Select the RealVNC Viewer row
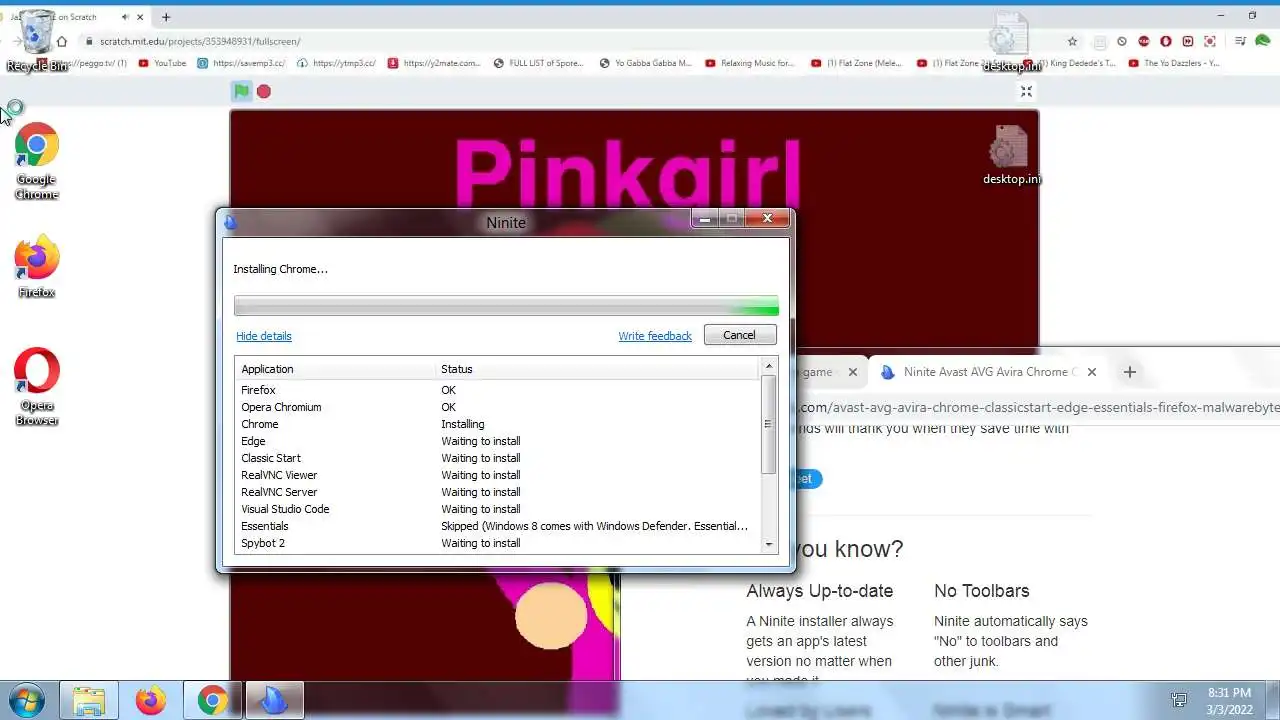1280x720 pixels. (x=497, y=475)
